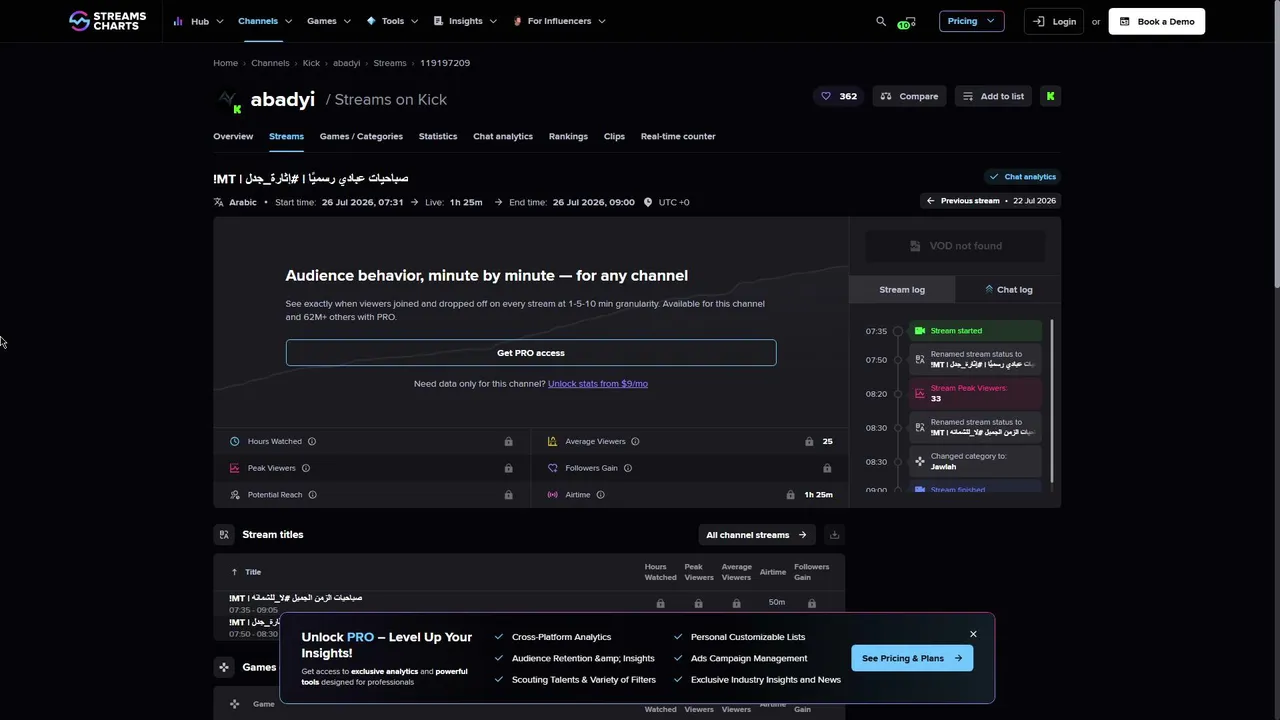Image resolution: width=1280 pixels, height=720 pixels.
Task: Click the Chat analytics badge near title
Action: tap(1022, 177)
